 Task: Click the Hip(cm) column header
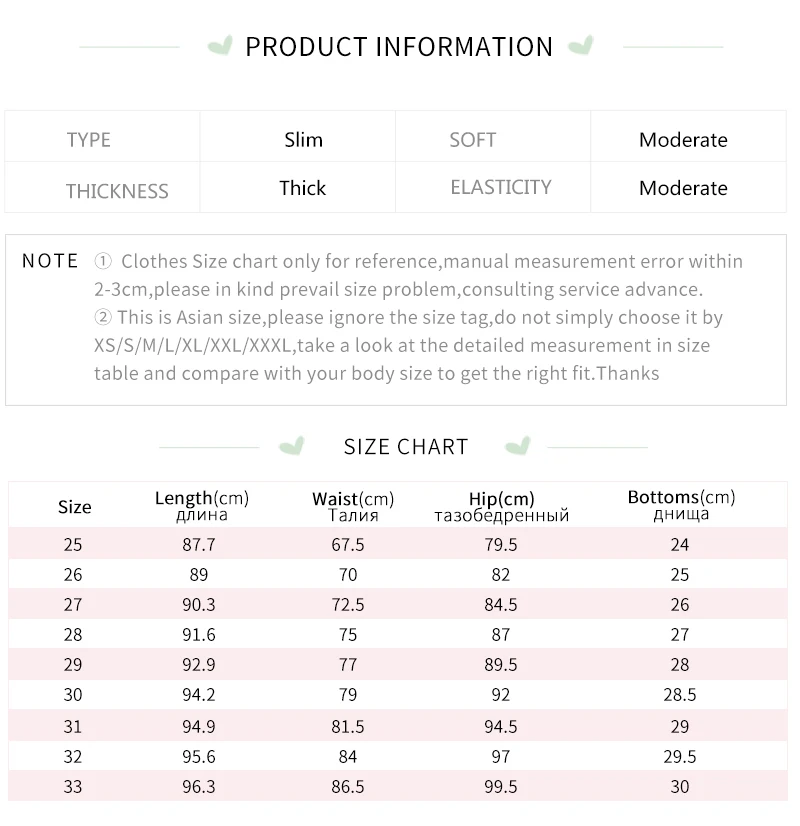tap(501, 506)
